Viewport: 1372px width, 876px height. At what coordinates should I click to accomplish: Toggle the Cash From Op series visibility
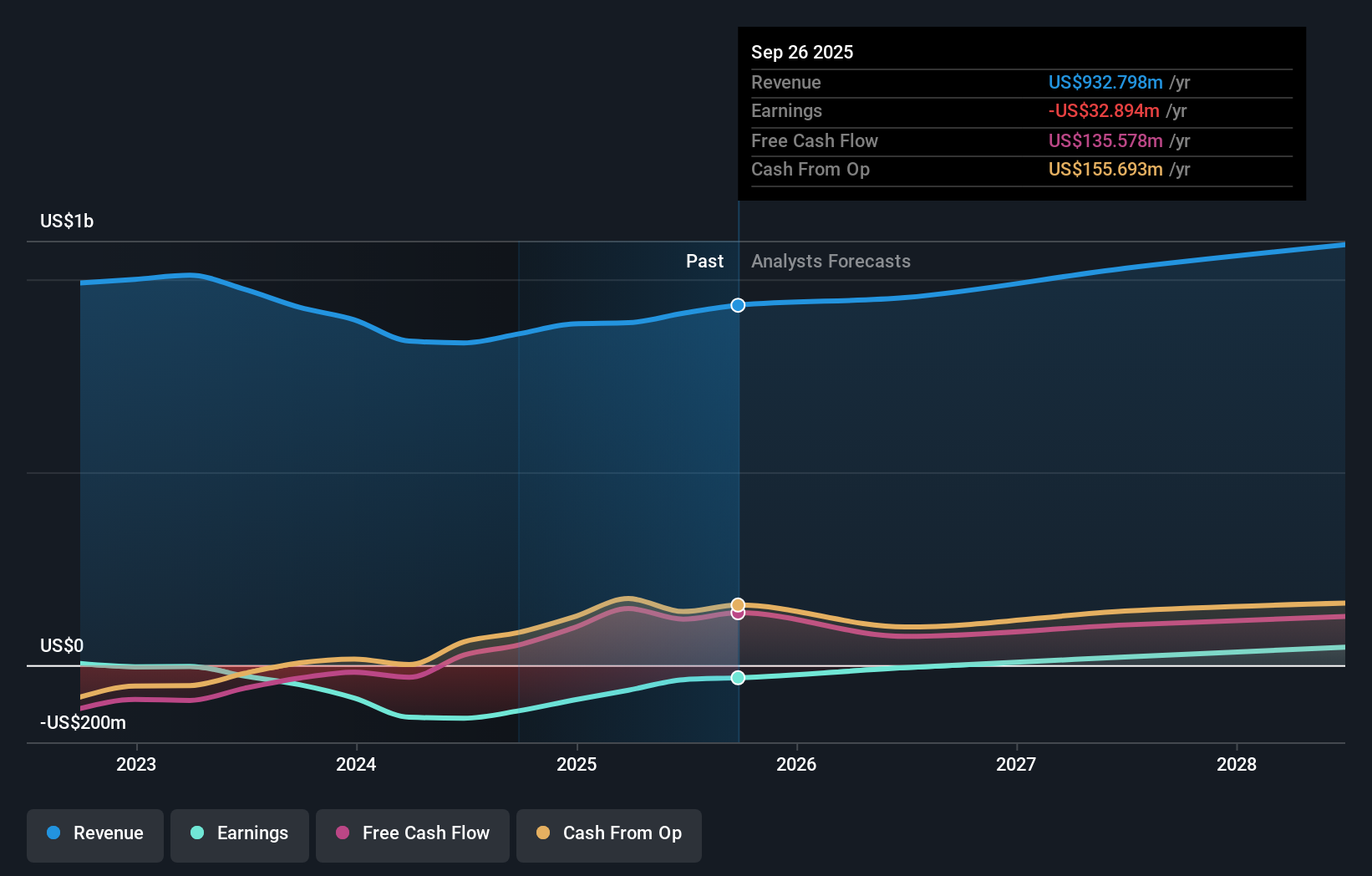click(608, 835)
